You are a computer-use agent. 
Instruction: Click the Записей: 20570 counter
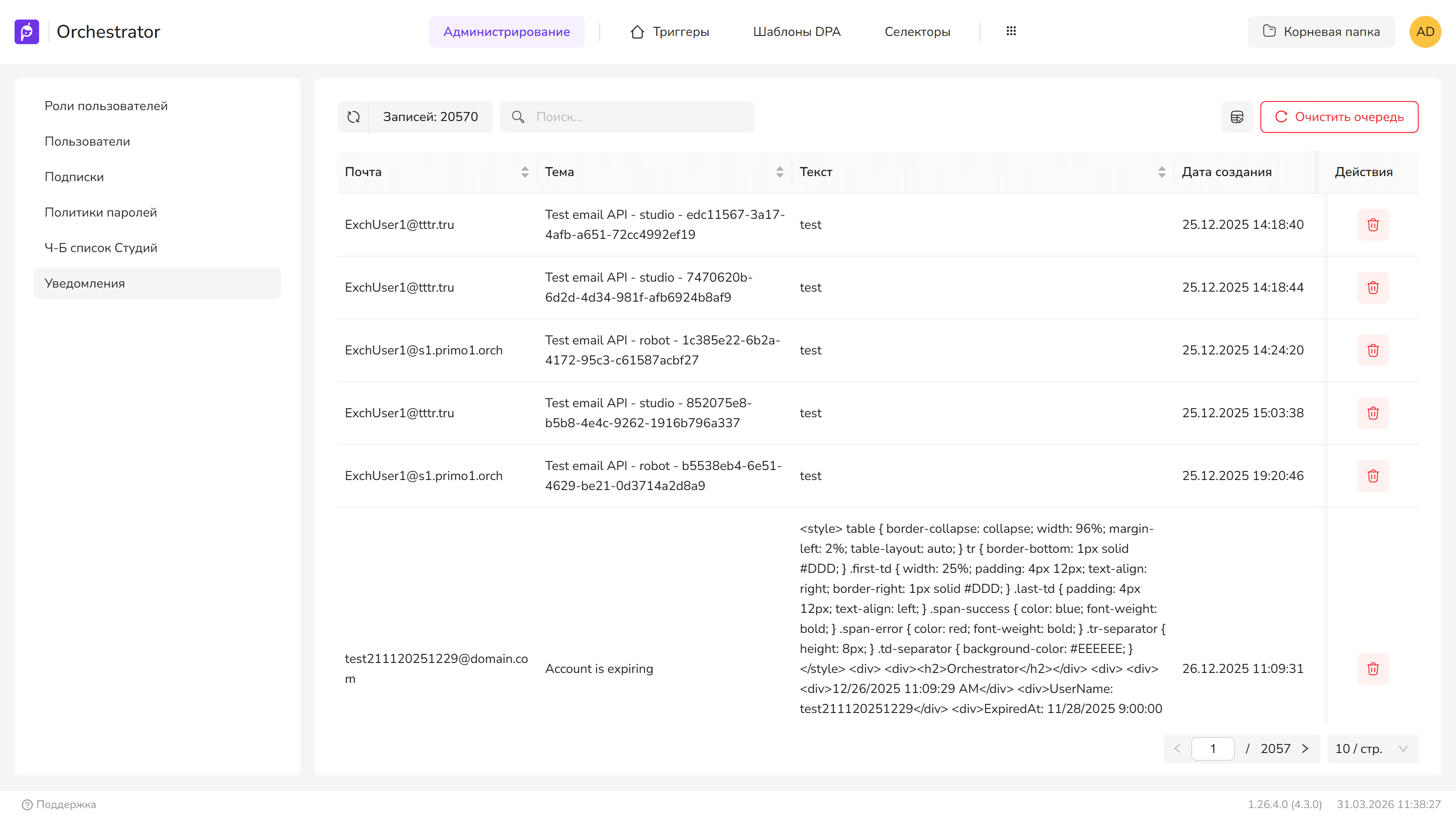pyautogui.click(x=431, y=117)
